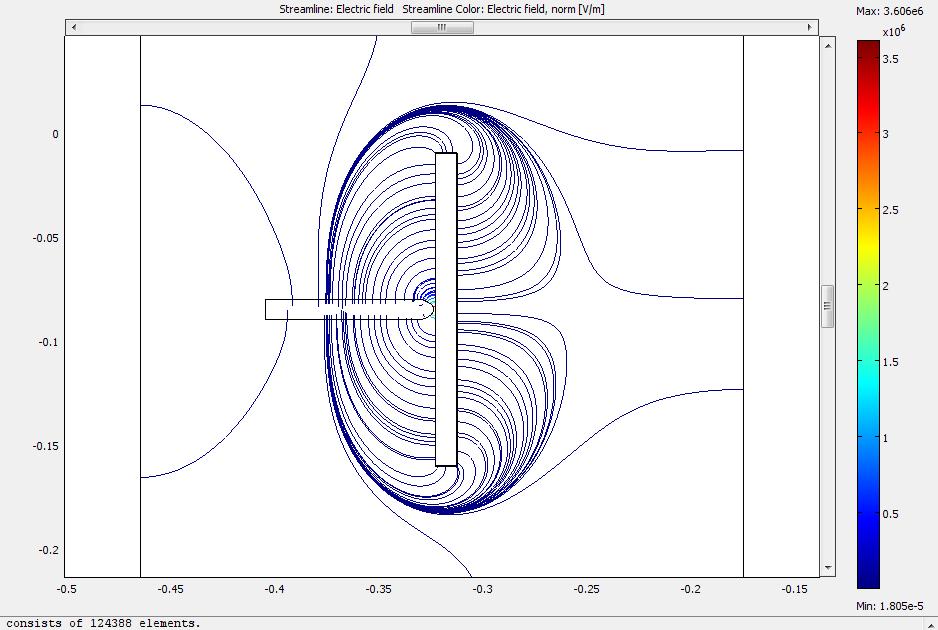Select the horizontal rod electrode shape
The width and height of the screenshot is (938, 630).
coord(340,309)
